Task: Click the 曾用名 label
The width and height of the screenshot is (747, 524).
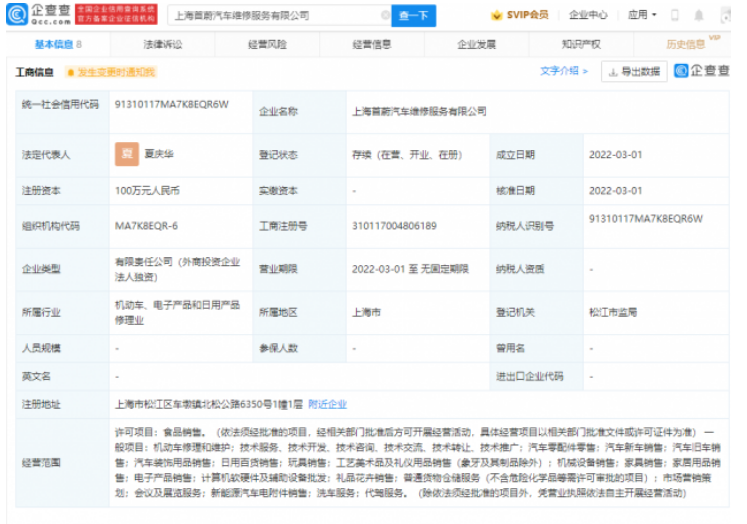Action: pos(510,348)
